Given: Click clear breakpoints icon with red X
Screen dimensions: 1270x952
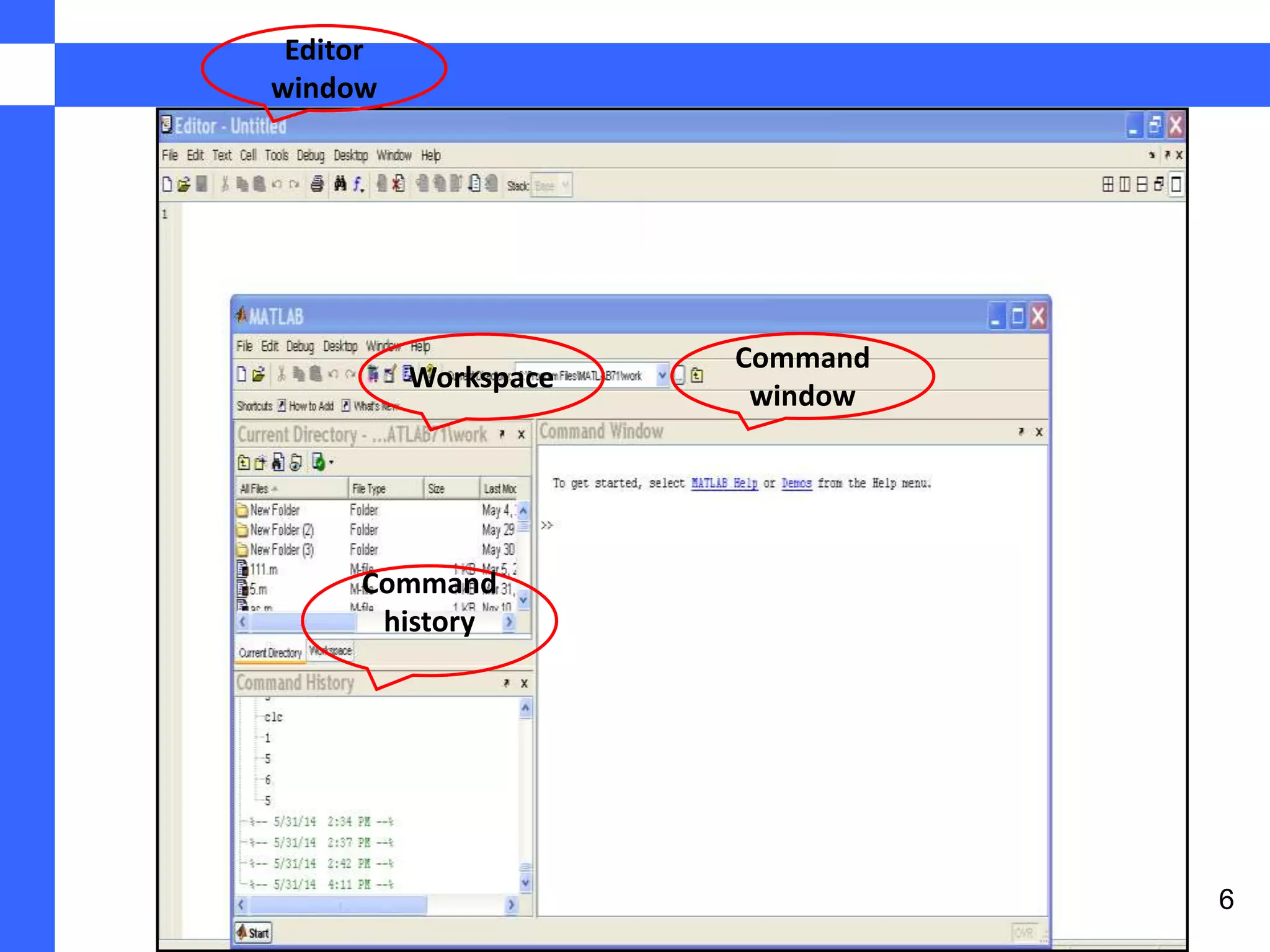Looking at the screenshot, I should click(x=398, y=184).
